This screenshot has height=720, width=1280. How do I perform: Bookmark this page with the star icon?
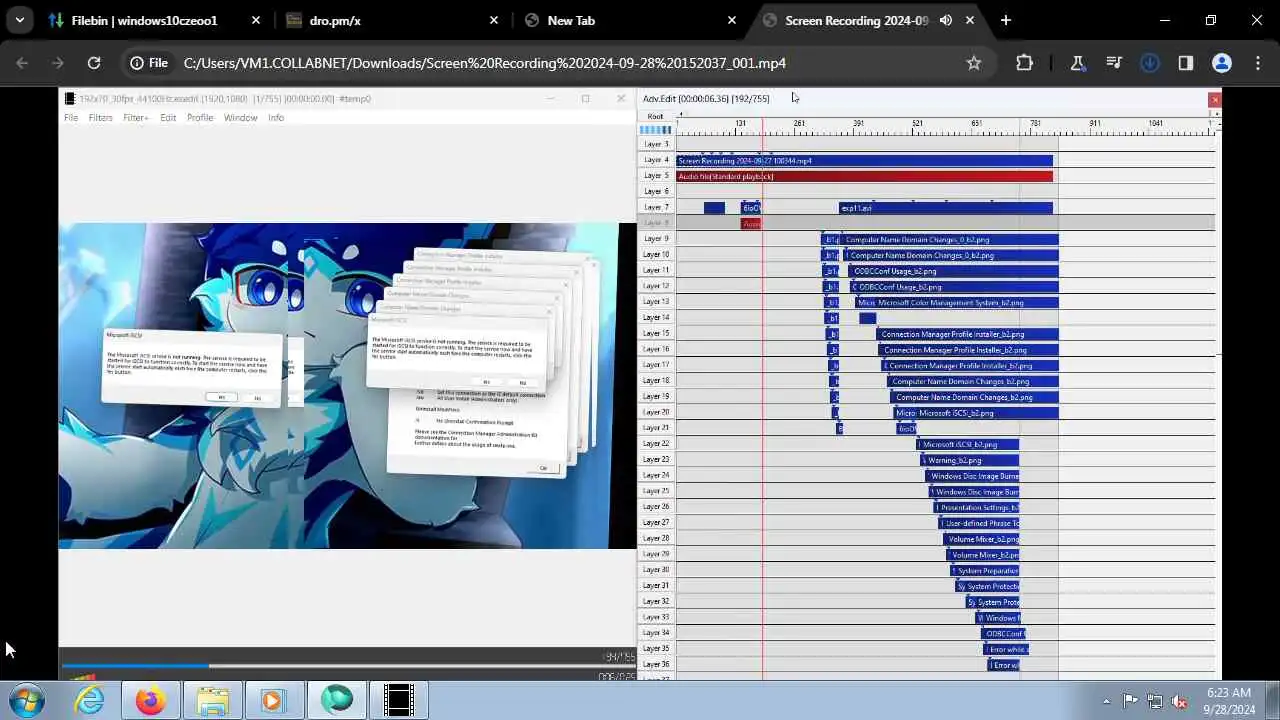974,63
